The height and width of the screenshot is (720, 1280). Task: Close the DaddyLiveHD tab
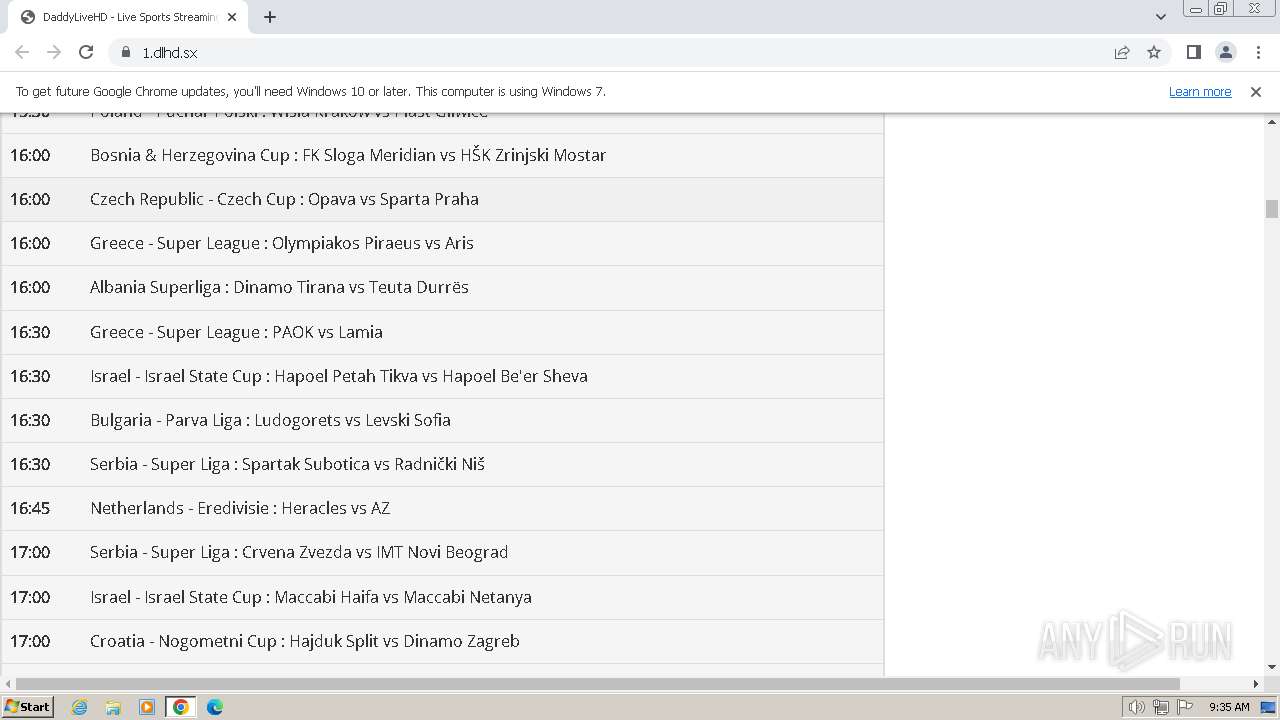(x=232, y=17)
